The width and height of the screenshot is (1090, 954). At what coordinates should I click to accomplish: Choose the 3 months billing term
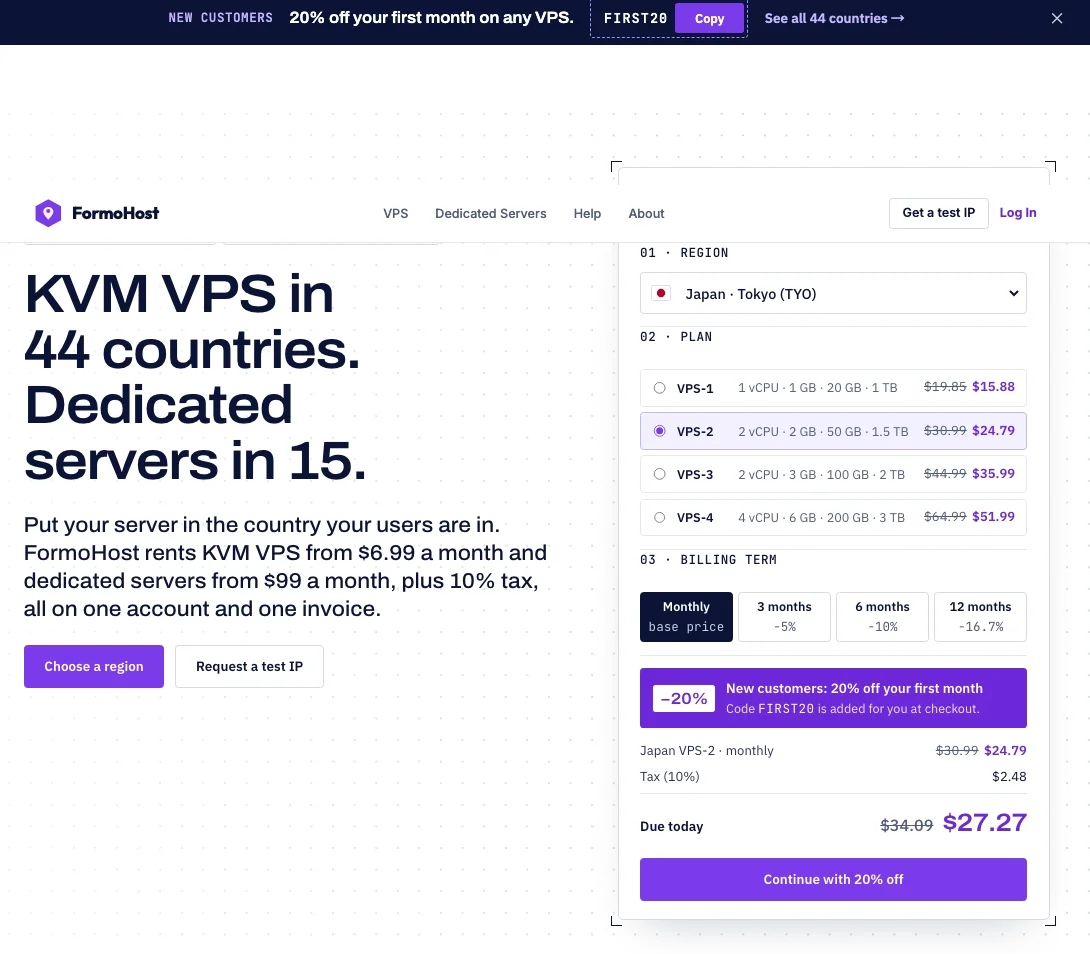[x=784, y=617]
